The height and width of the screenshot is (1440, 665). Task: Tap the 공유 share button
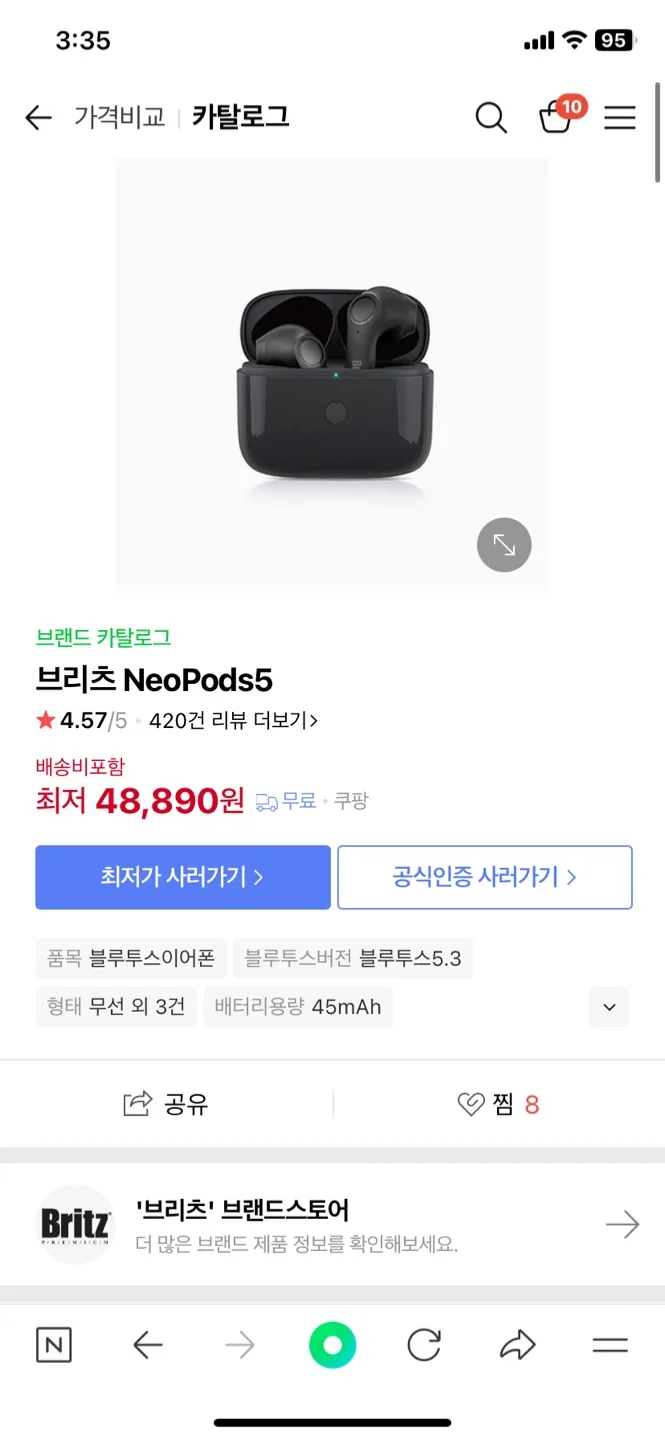click(166, 1104)
